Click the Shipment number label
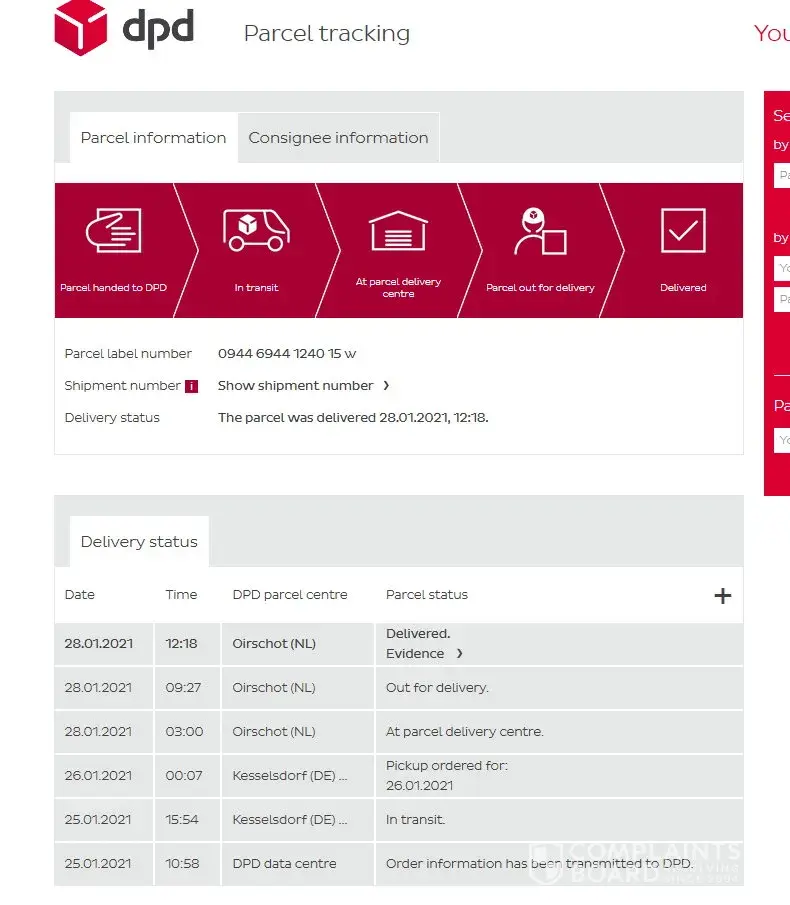The height and width of the screenshot is (905, 790). [122, 386]
